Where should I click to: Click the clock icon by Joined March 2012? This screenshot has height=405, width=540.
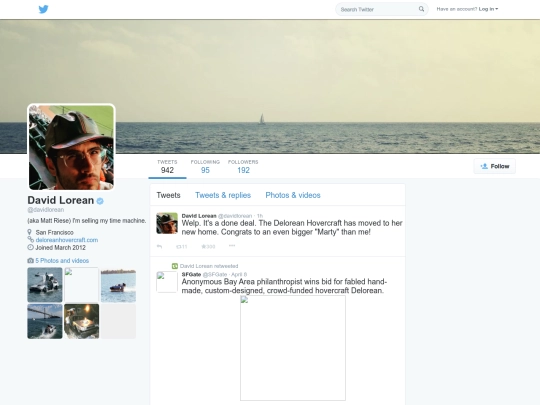pos(31,247)
